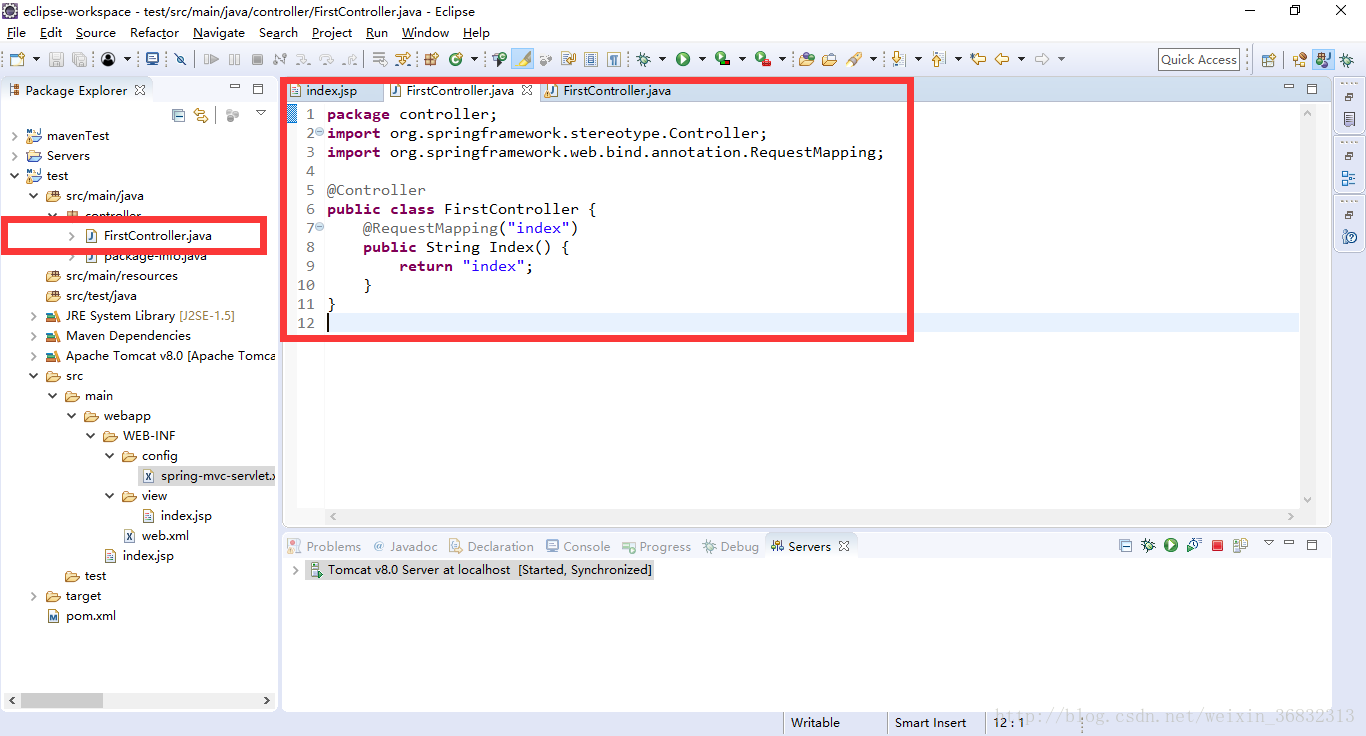
Task: Click the Search flashlight icon
Action: tap(853, 60)
